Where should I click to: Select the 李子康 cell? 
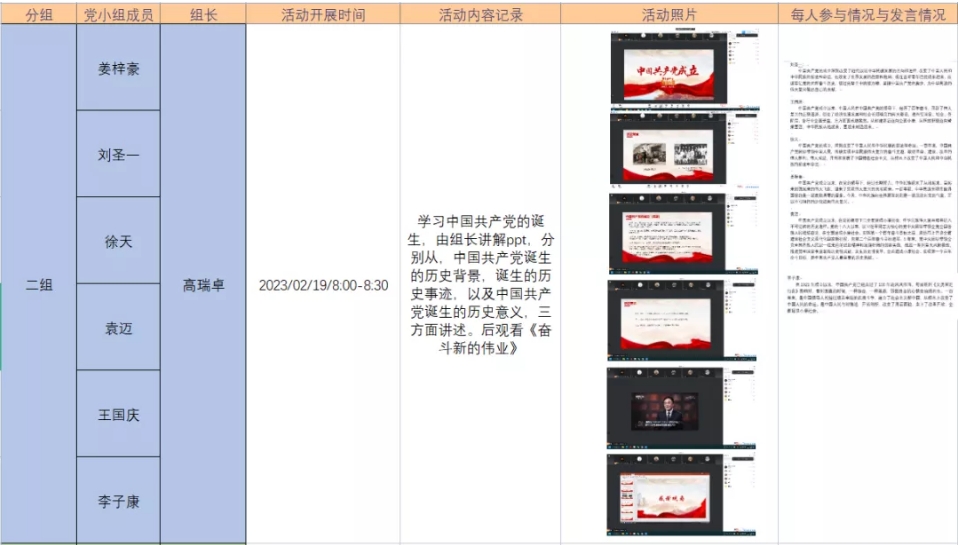coord(118,501)
